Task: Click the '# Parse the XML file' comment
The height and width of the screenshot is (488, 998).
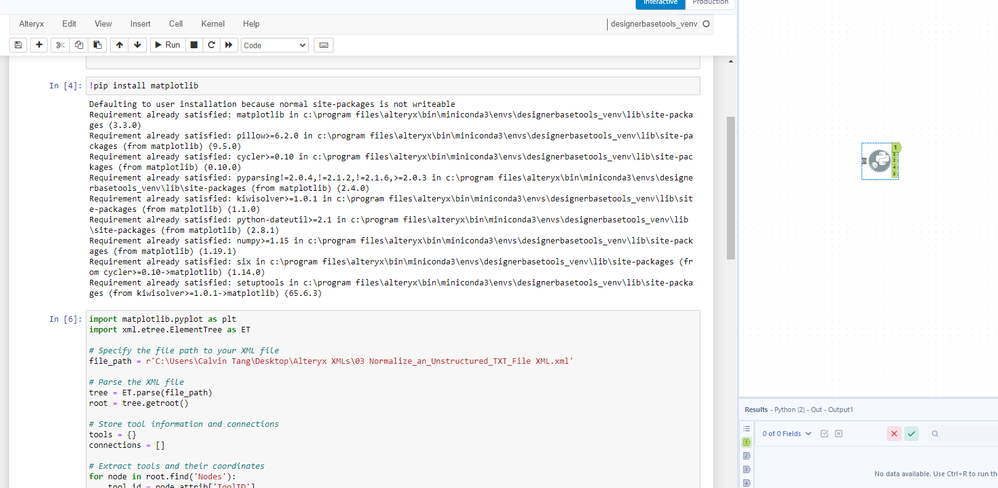Action: pos(136,382)
